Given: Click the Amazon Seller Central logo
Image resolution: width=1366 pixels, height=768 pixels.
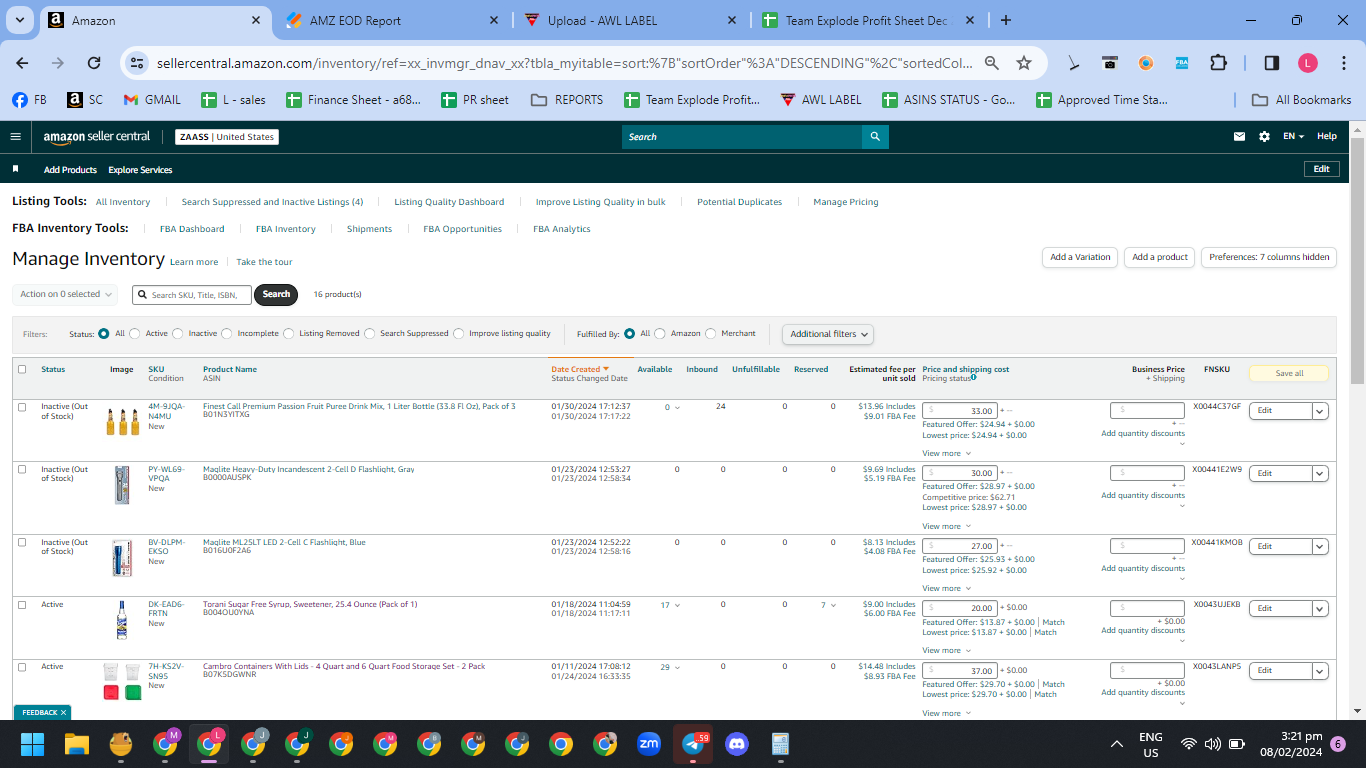Looking at the screenshot, I should (x=96, y=137).
